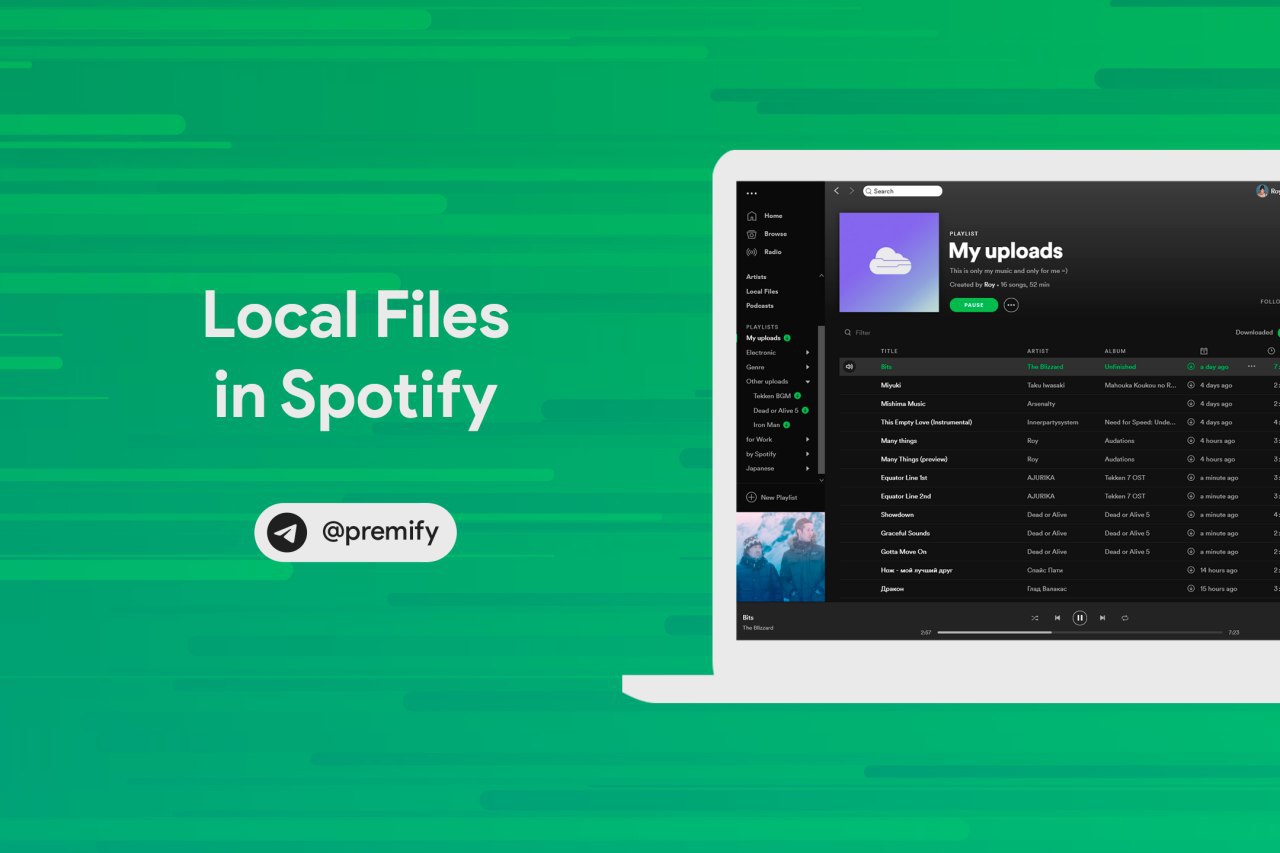Collapse the Other uploads folder
This screenshot has width=1280, height=853.
tap(808, 382)
